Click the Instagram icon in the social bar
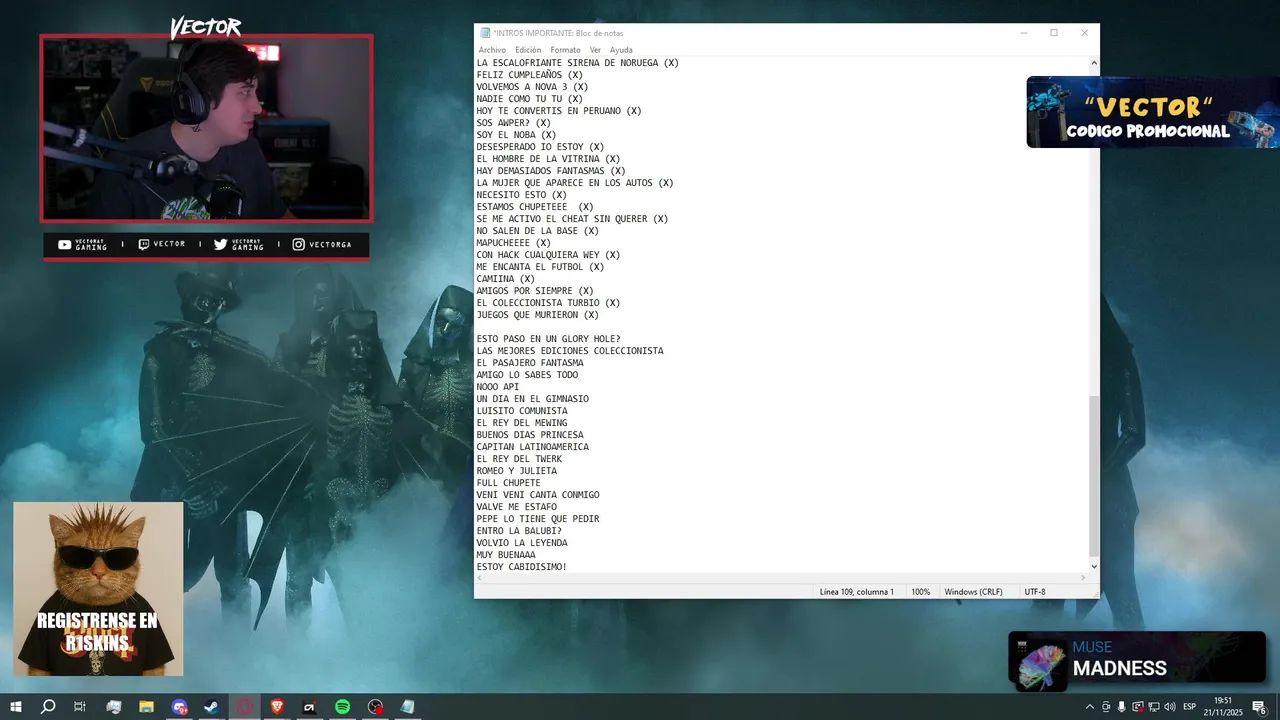1280x720 pixels. point(299,245)
